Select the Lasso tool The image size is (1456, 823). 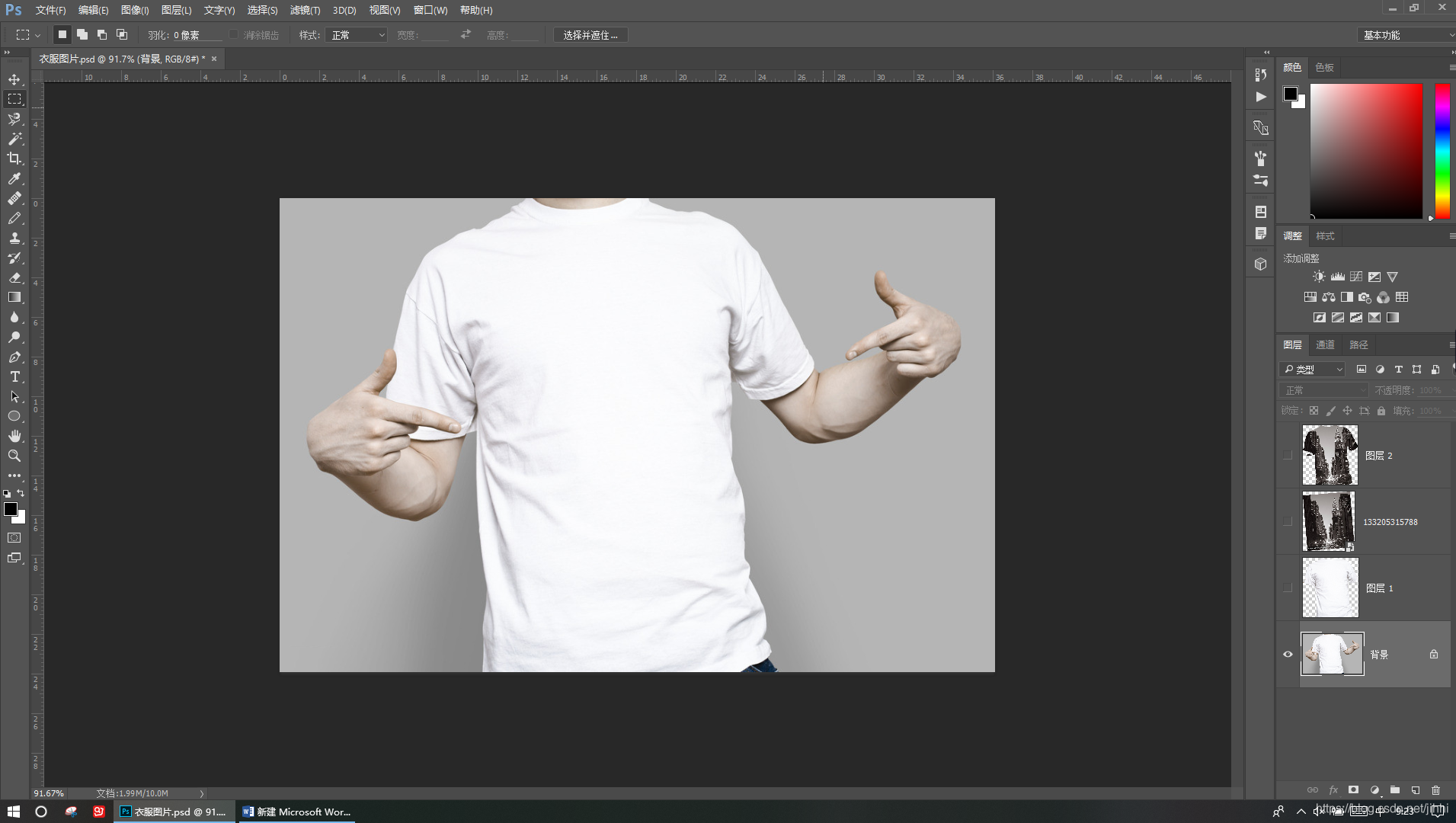click(x=14, y=119)
